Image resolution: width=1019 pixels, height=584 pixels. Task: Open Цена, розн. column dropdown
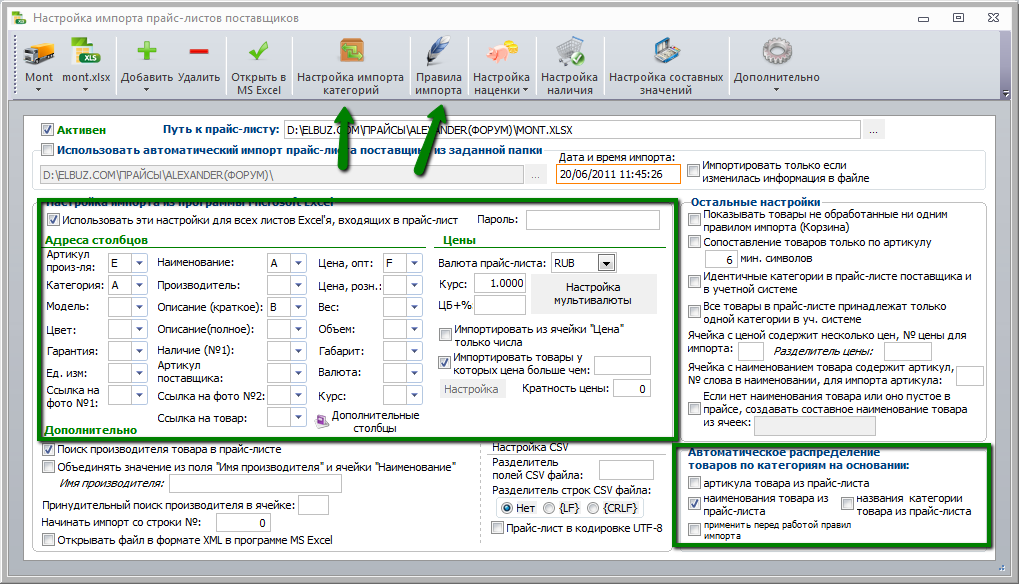(415, 285)
